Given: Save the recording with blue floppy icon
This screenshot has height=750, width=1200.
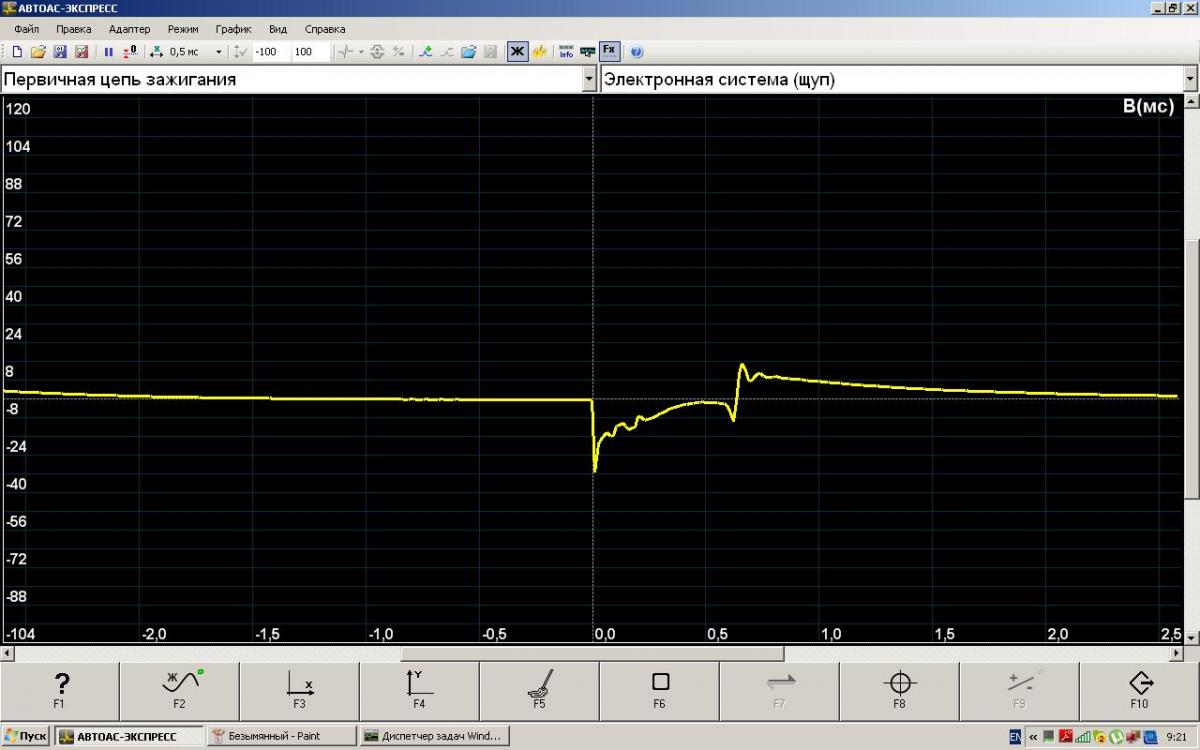Looking at the screenshot, I should tap(60, 51).
